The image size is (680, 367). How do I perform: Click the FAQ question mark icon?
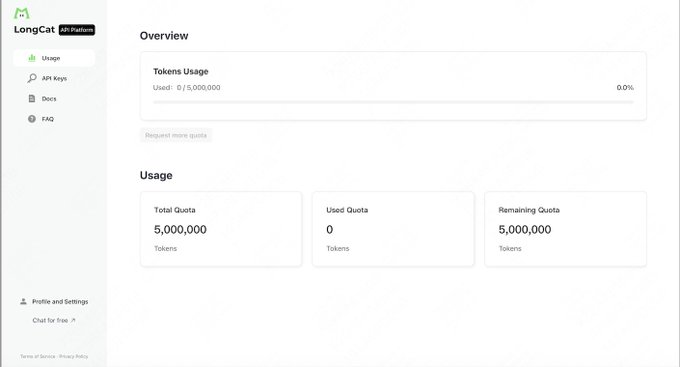click(x=32, y=119)
